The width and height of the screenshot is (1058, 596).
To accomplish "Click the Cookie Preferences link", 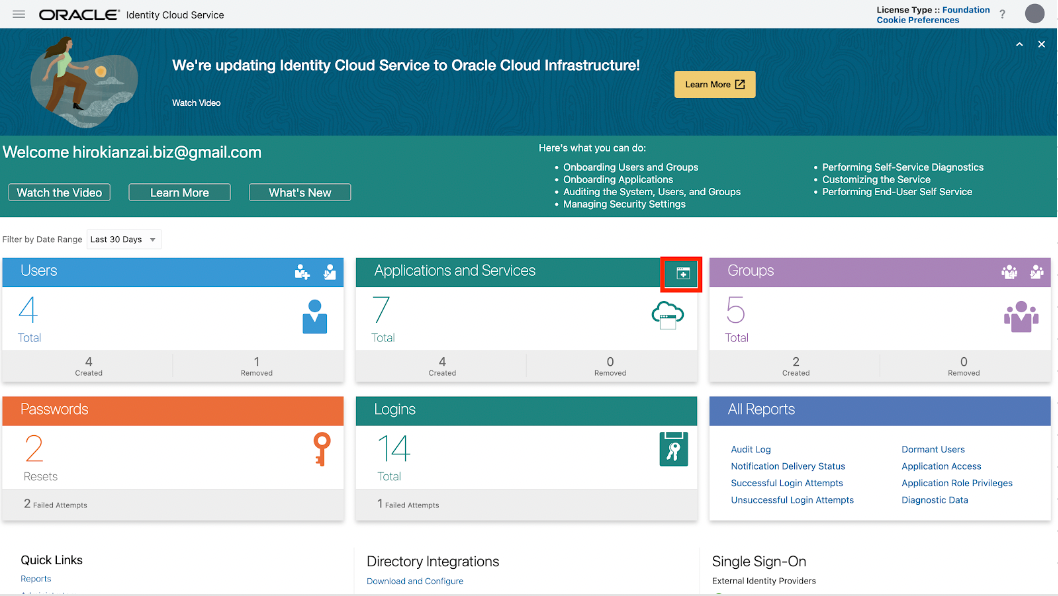I will (x=917, y=20).
